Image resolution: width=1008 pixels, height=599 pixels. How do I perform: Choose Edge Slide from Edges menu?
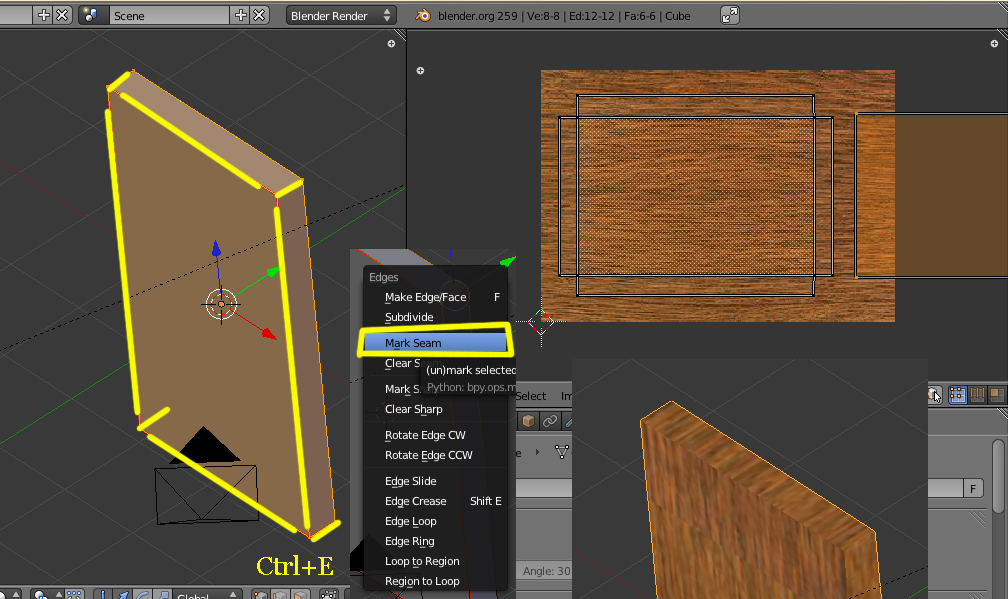pyautogui.click(x=435, y=481)
